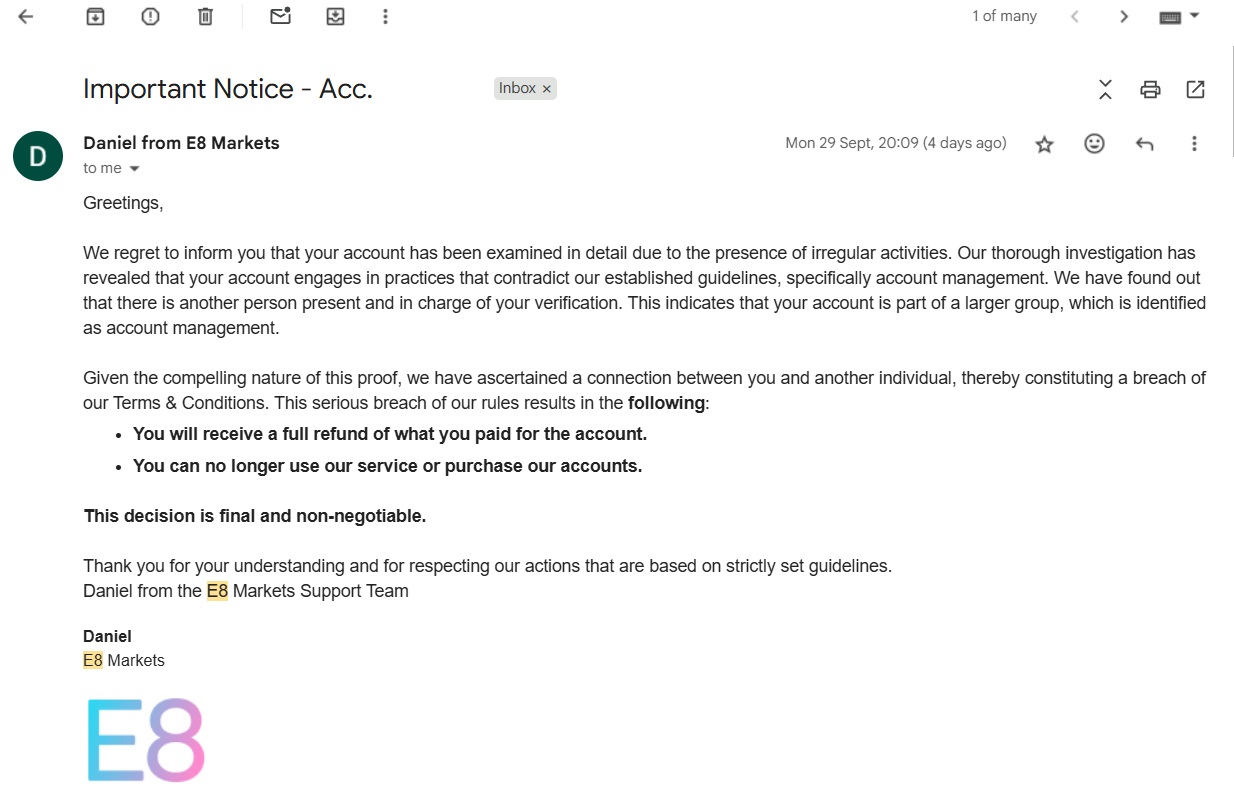Image resolution: width=1234 pixels, height=791 pixels.
Task: Open the toolbar's More options menu
Action: (x=386, y=17)
